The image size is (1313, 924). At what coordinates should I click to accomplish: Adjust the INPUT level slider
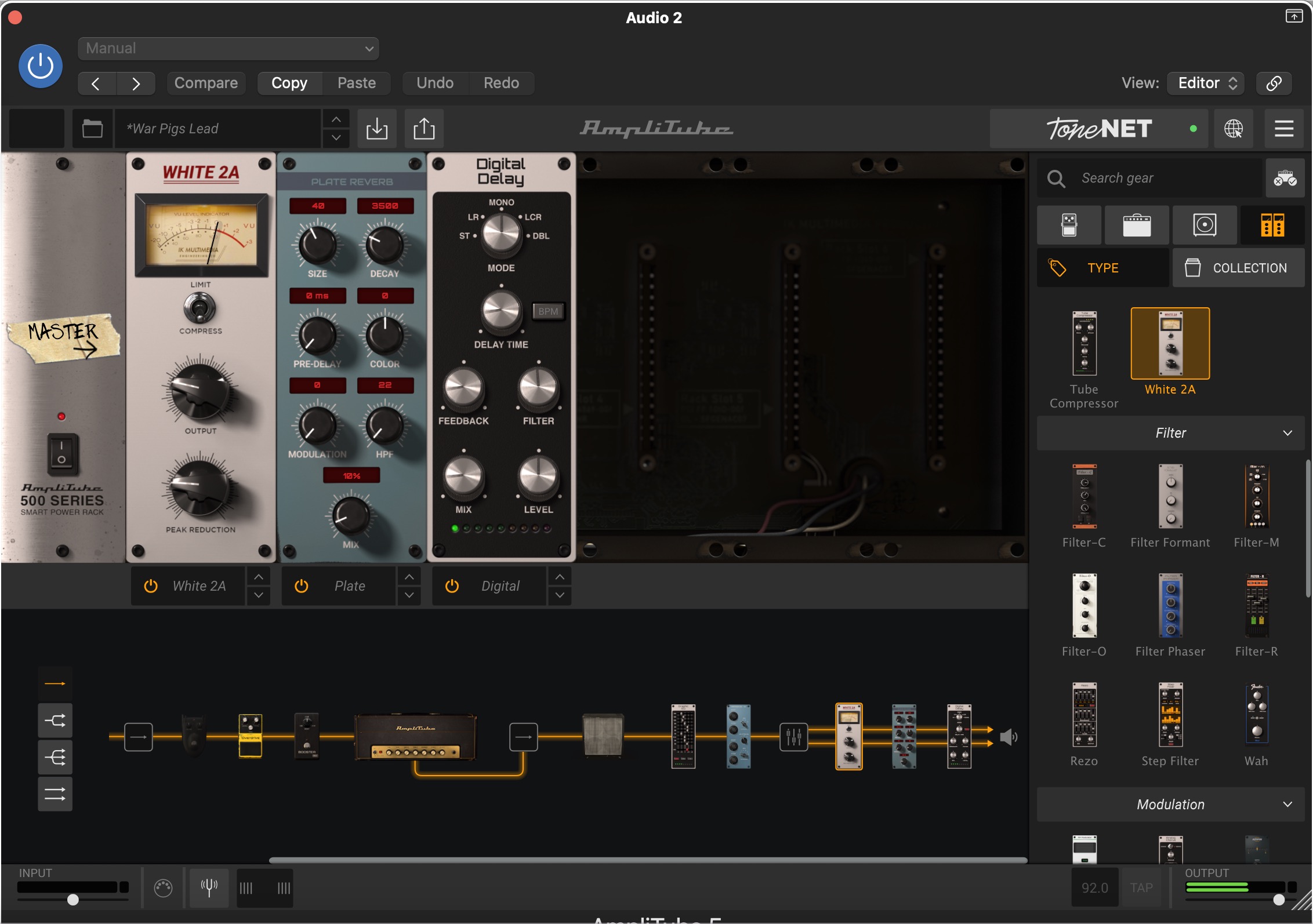coord(73,900)
